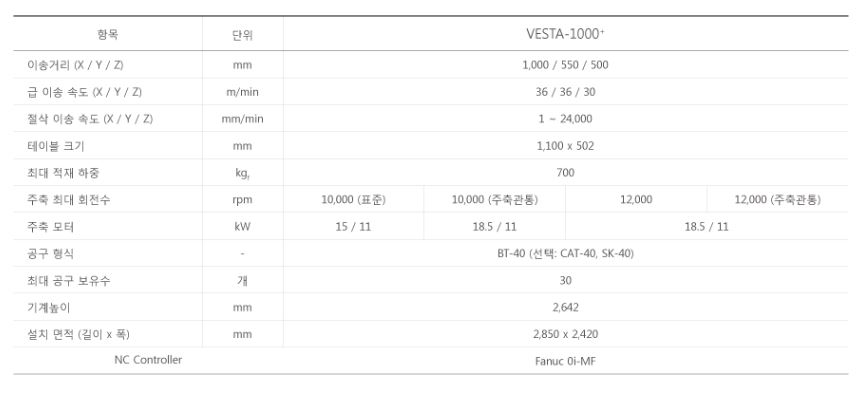
Task: Select the Fanuc 0i-MF controller cell
Action: click(565, 362)
